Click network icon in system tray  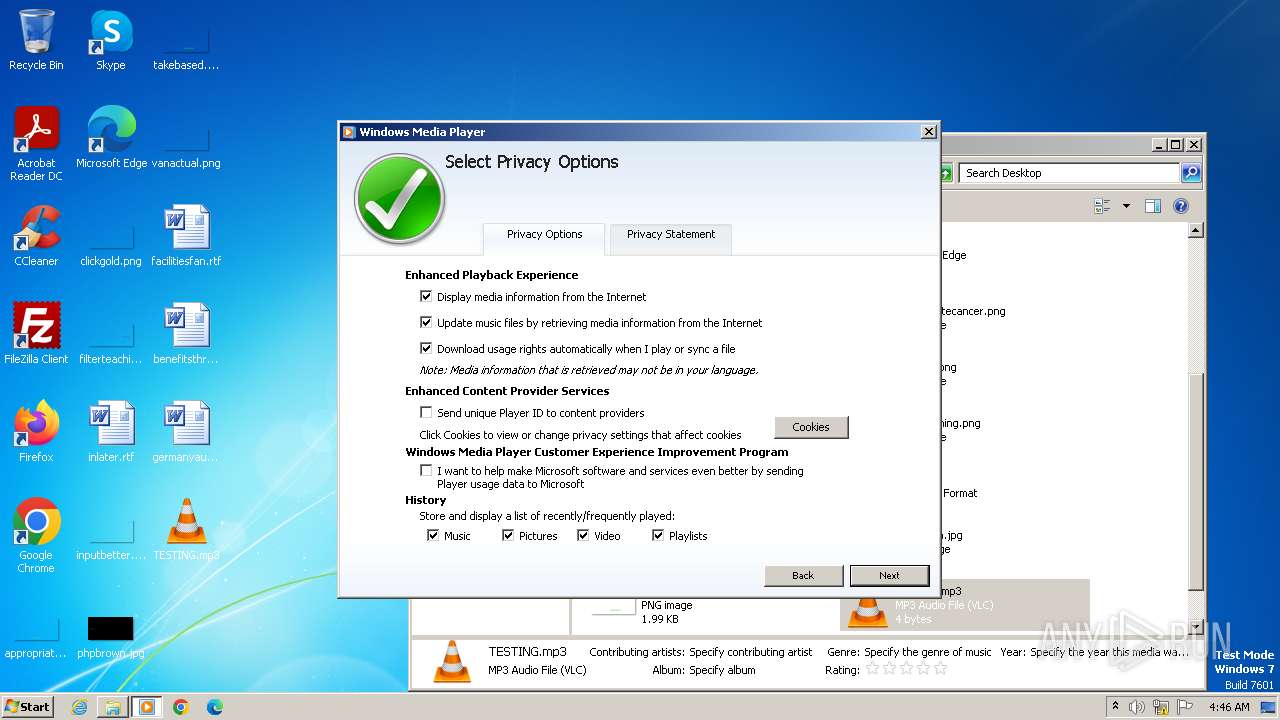pos(1160,707)
